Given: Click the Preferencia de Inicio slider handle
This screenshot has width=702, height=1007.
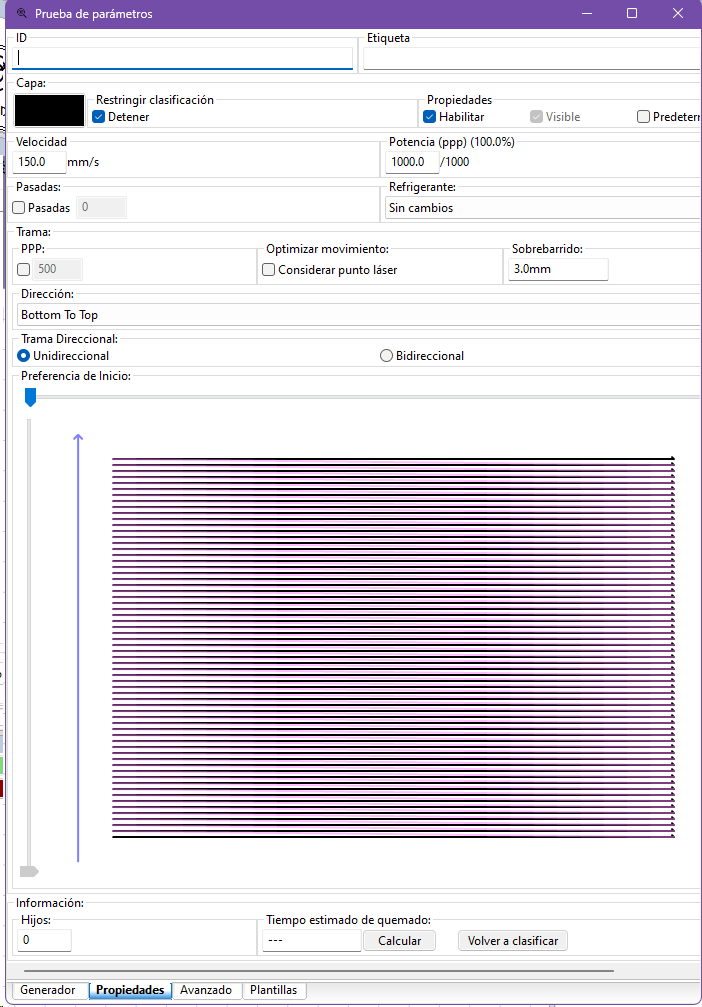Looking at the screenshot, I should point(30,397).
